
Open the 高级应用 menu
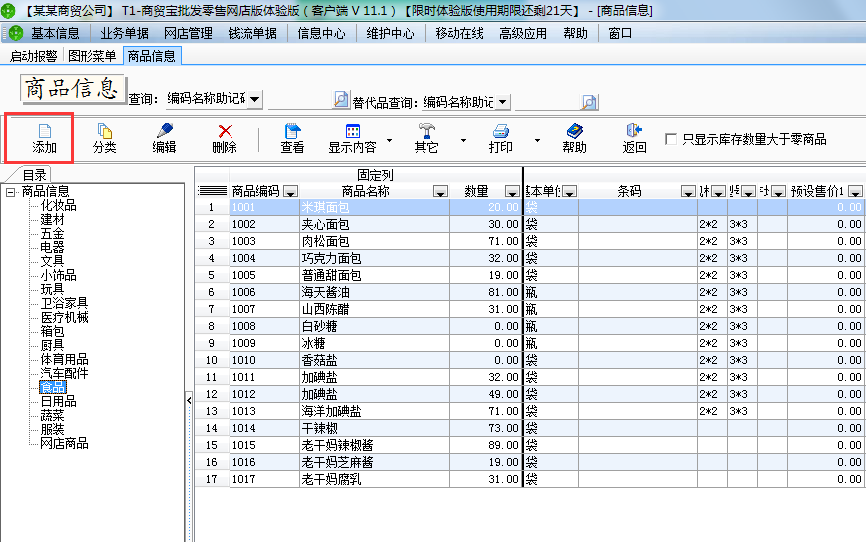click(523, 34)
